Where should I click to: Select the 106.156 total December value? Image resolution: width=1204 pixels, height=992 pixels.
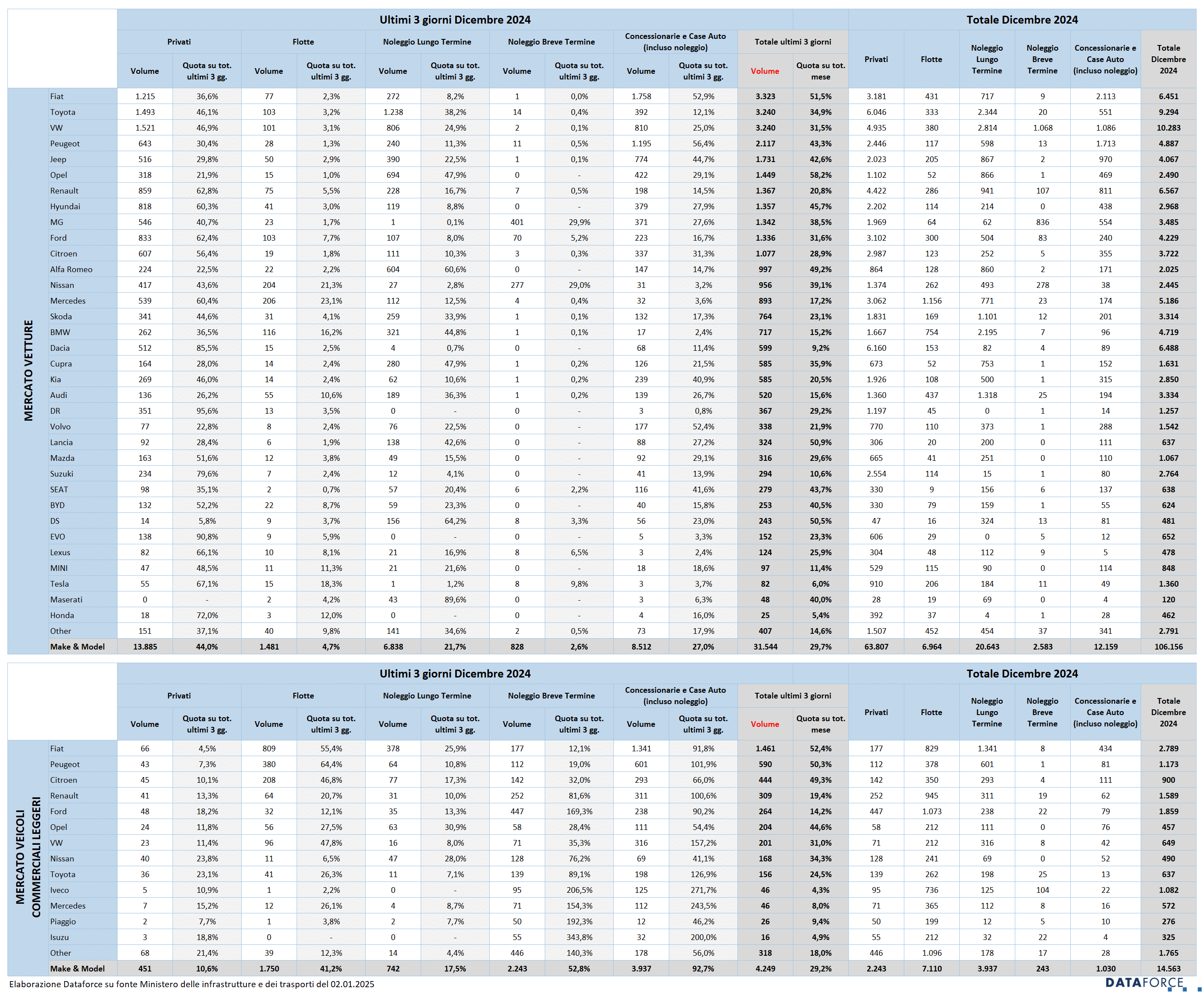(x=1168, y=646)
